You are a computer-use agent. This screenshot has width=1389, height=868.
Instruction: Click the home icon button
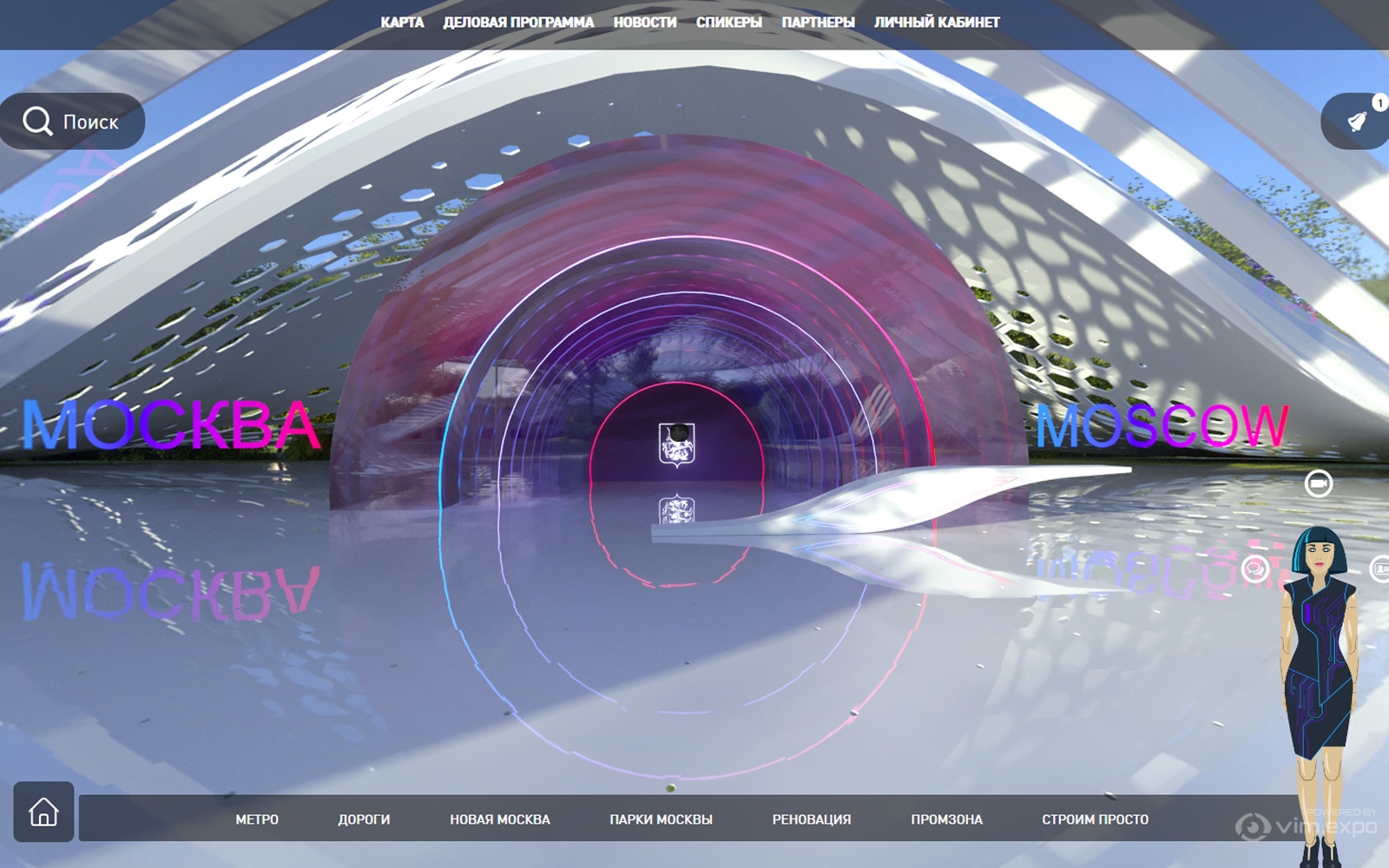point(43,812)
